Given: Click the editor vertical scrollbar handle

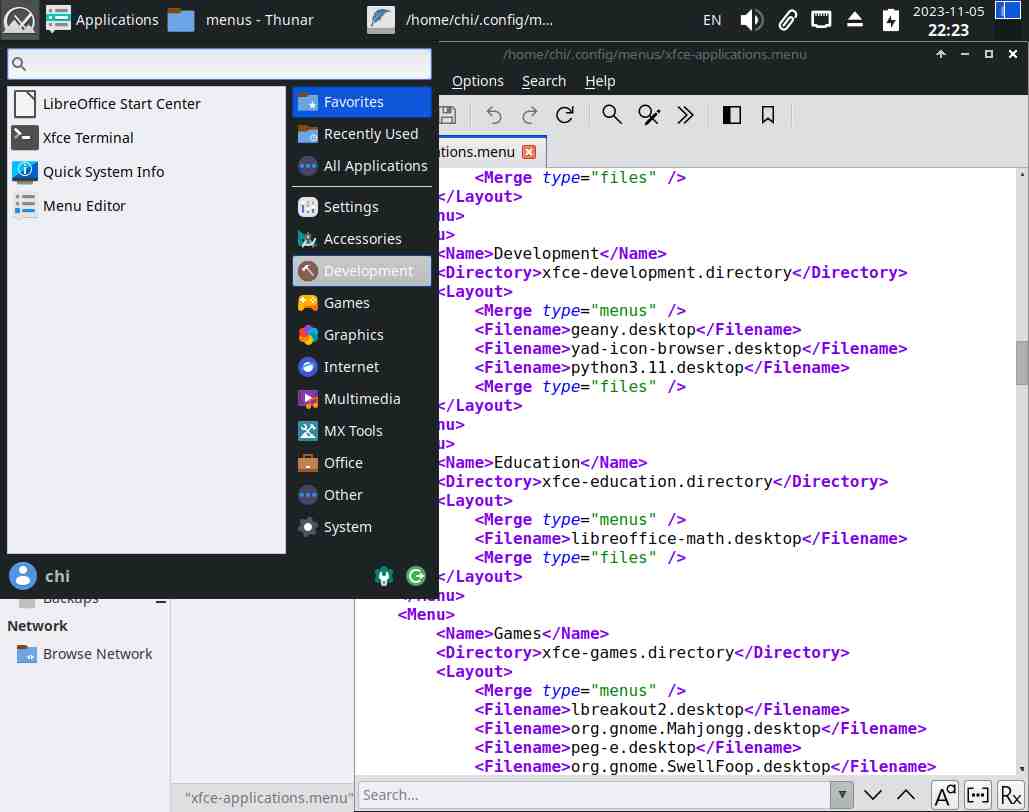Looking at the screenshot, I should (x=1022, y=362).
